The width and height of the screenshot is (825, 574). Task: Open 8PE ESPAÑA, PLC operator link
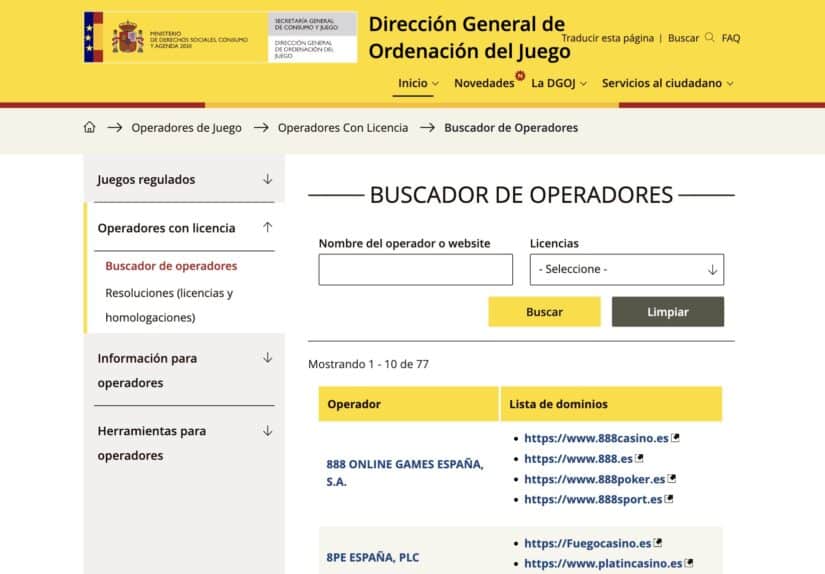pos(373,557)
